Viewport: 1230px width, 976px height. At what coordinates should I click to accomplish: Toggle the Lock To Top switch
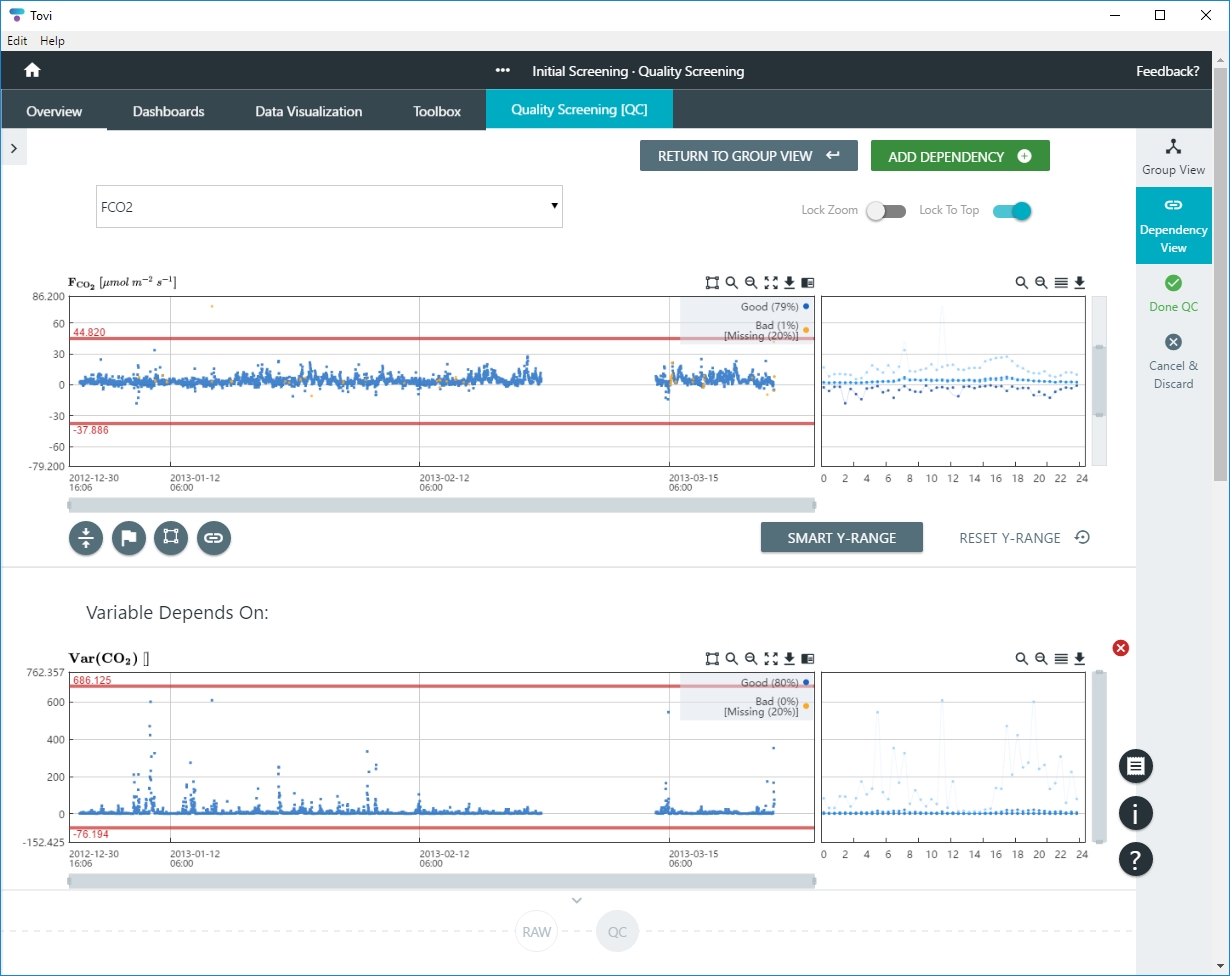(1012, 211)
